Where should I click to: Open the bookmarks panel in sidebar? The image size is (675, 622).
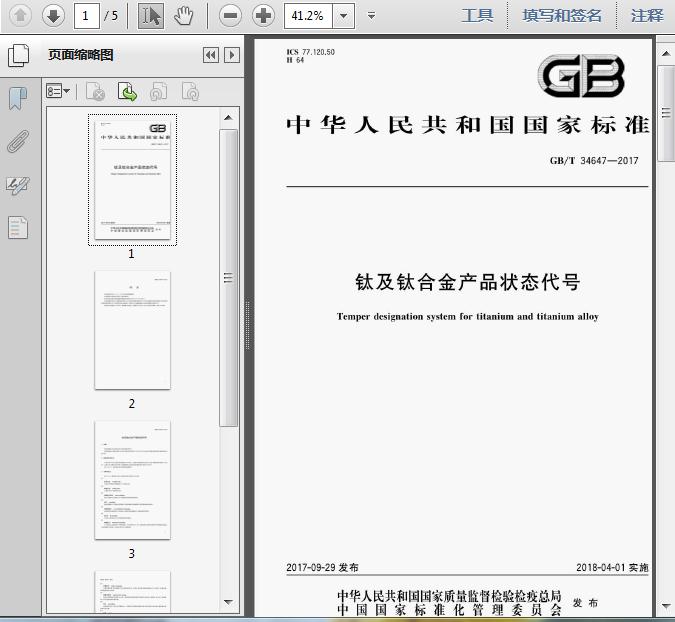[18, 98]
